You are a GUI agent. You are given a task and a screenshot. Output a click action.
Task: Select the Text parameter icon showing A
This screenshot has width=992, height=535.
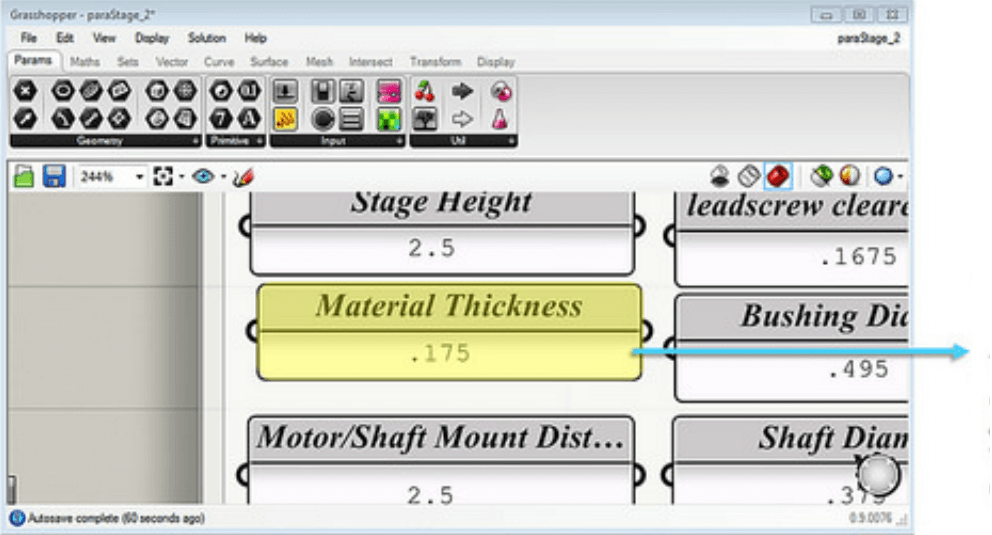249,118
